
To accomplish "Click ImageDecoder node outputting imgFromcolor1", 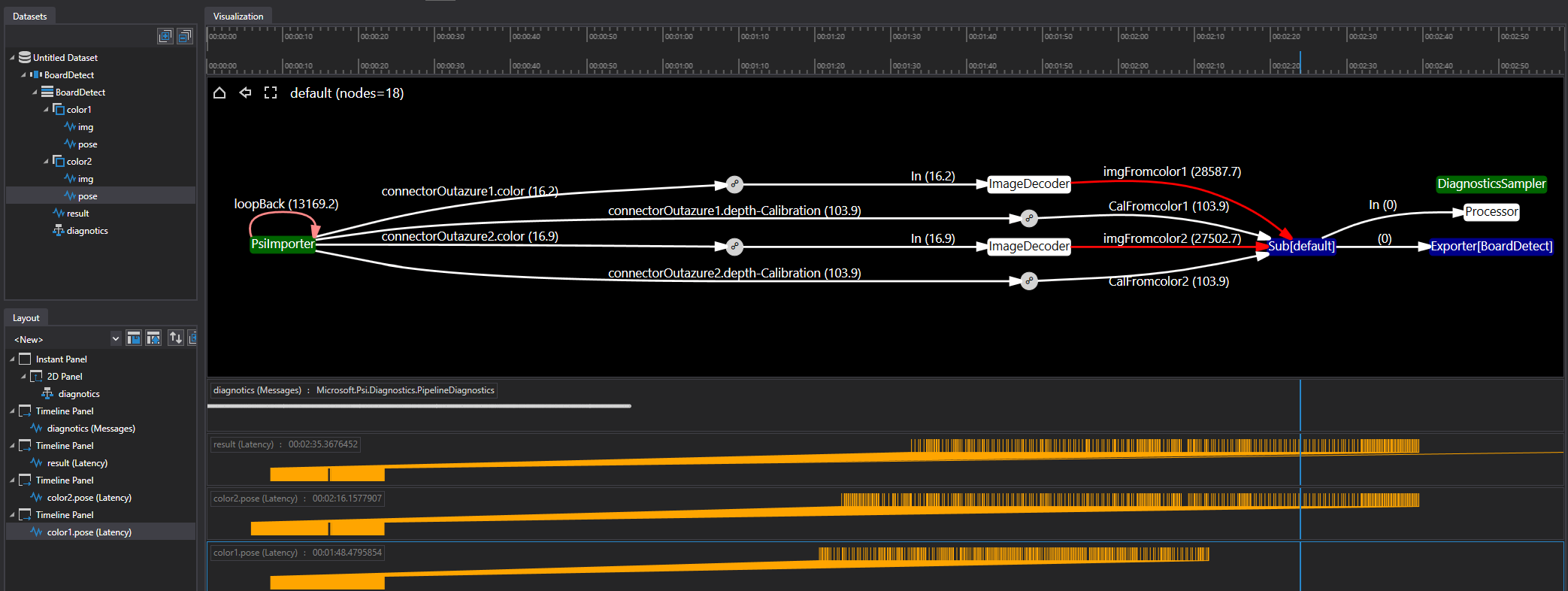I will pos(1029,184).
